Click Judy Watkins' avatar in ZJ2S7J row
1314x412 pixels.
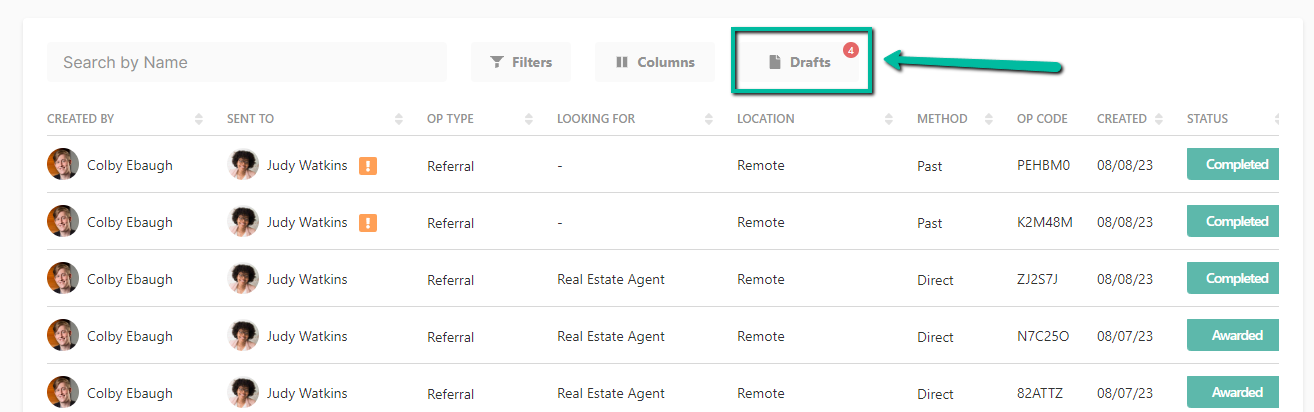[x=243, y=279]
